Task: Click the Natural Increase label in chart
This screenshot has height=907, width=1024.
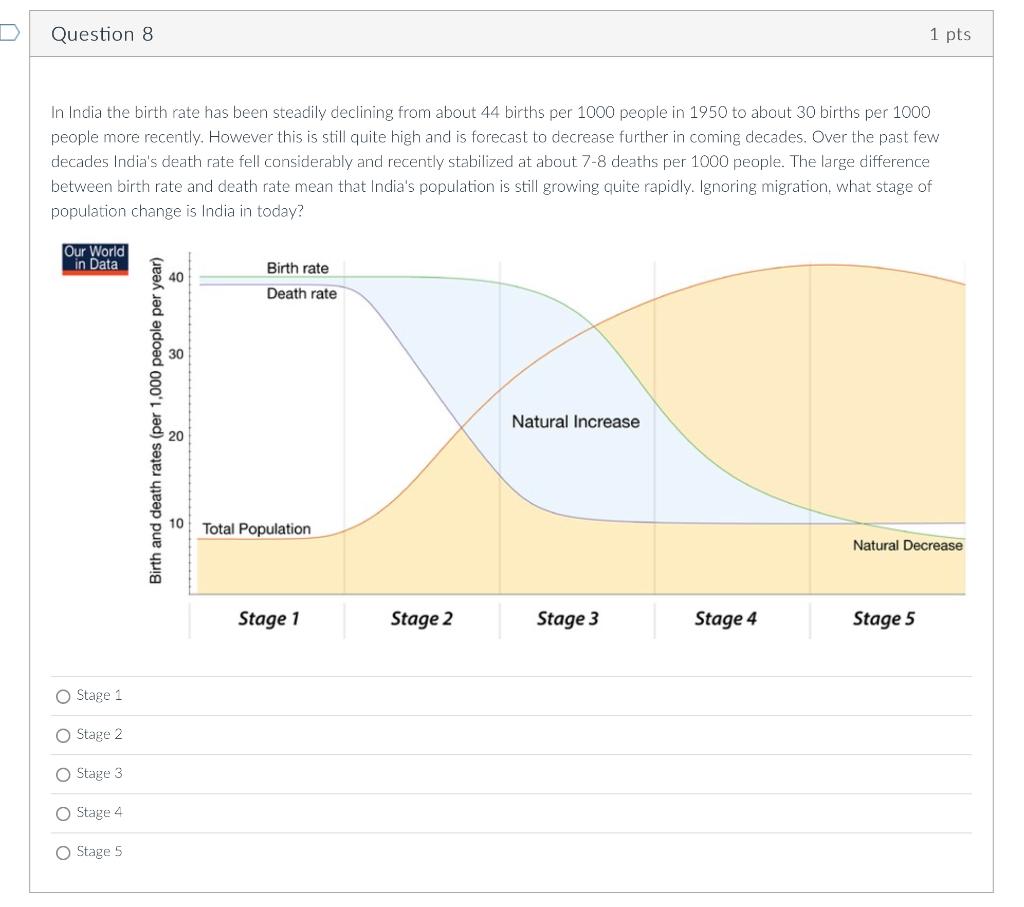Action: (575, 422)
